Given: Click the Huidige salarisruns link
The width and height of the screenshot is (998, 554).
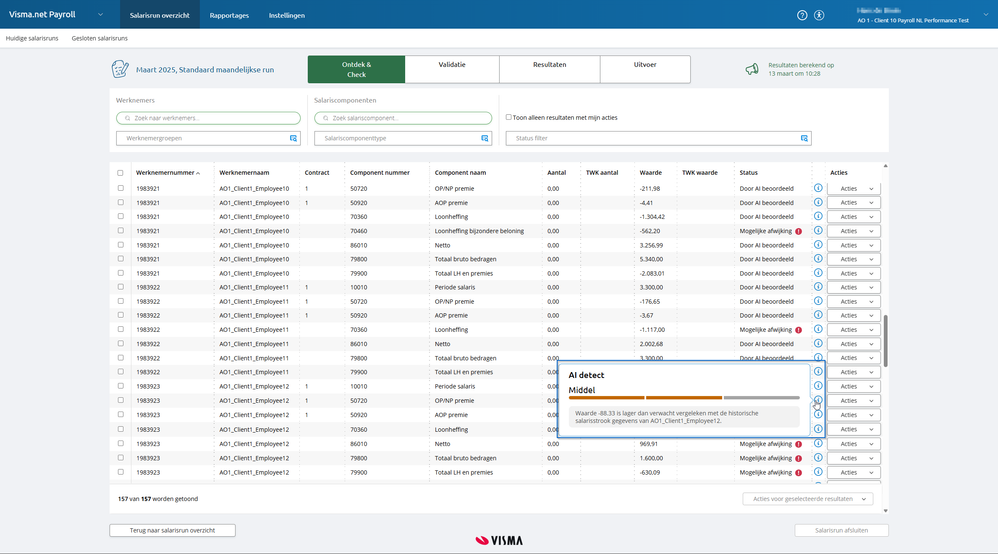Looking at the screenshot, I should pyautogui.click(x=32, y=38).
